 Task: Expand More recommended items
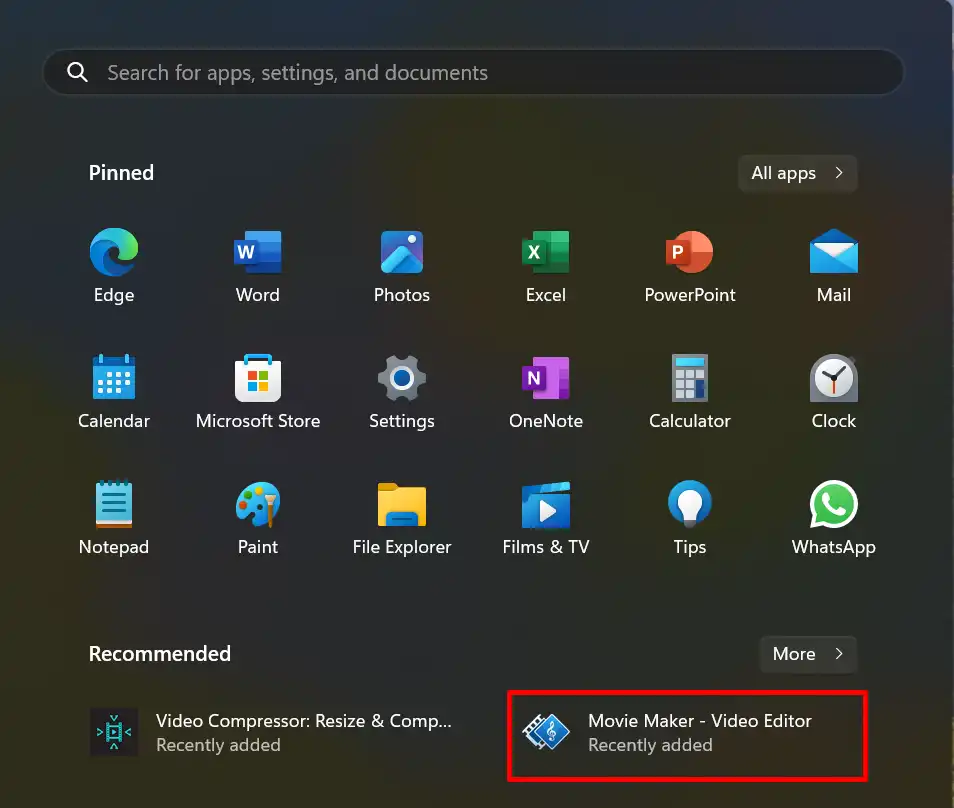[808, 654]
